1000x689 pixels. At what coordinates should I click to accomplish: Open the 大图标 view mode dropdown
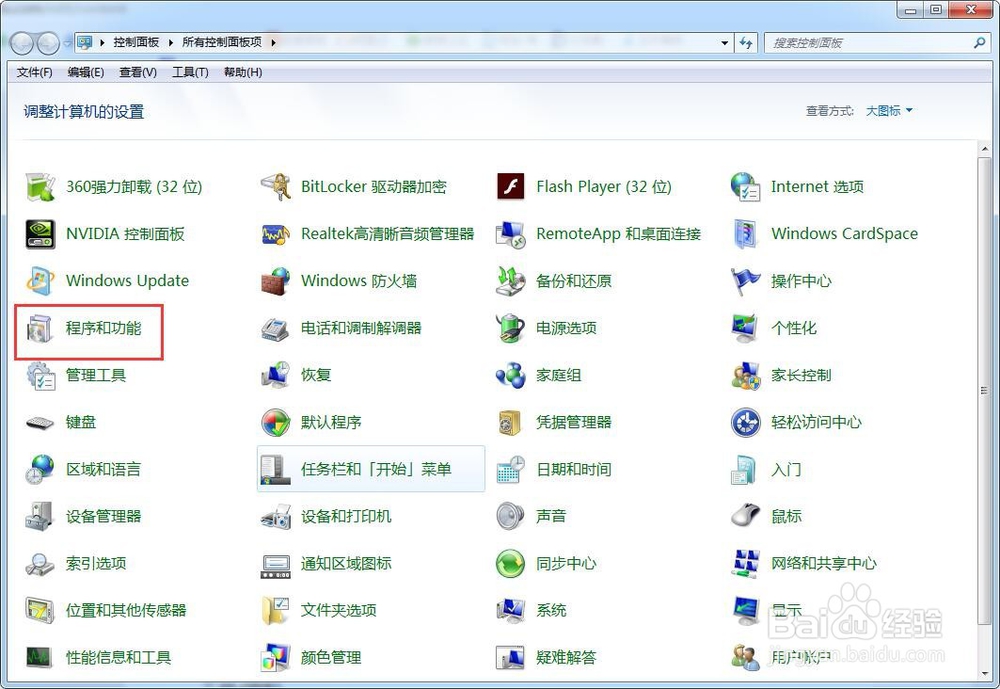[886, 111]
